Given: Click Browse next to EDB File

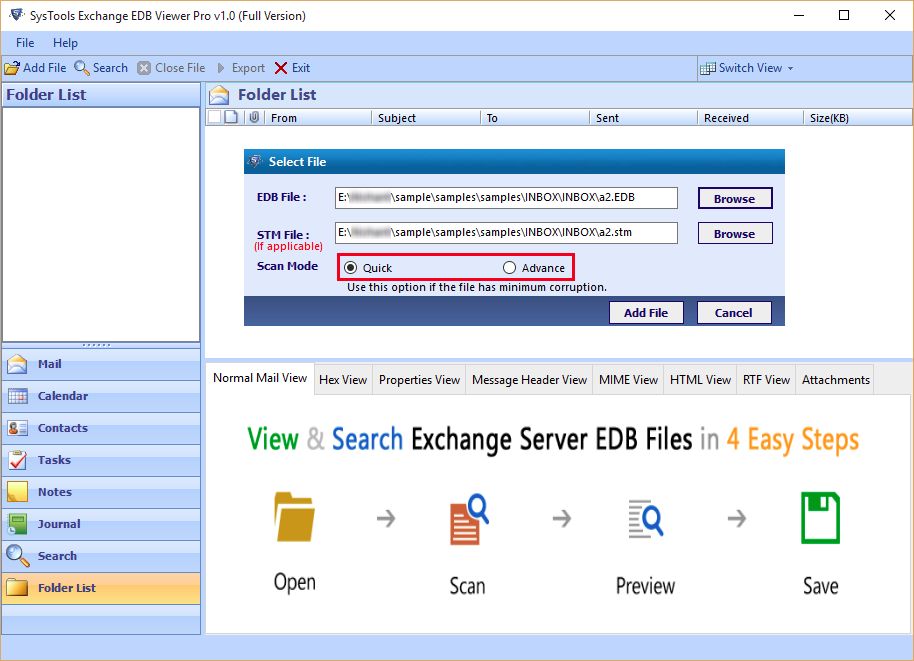Looking at the screenshot, I should (x=734, y=198).
